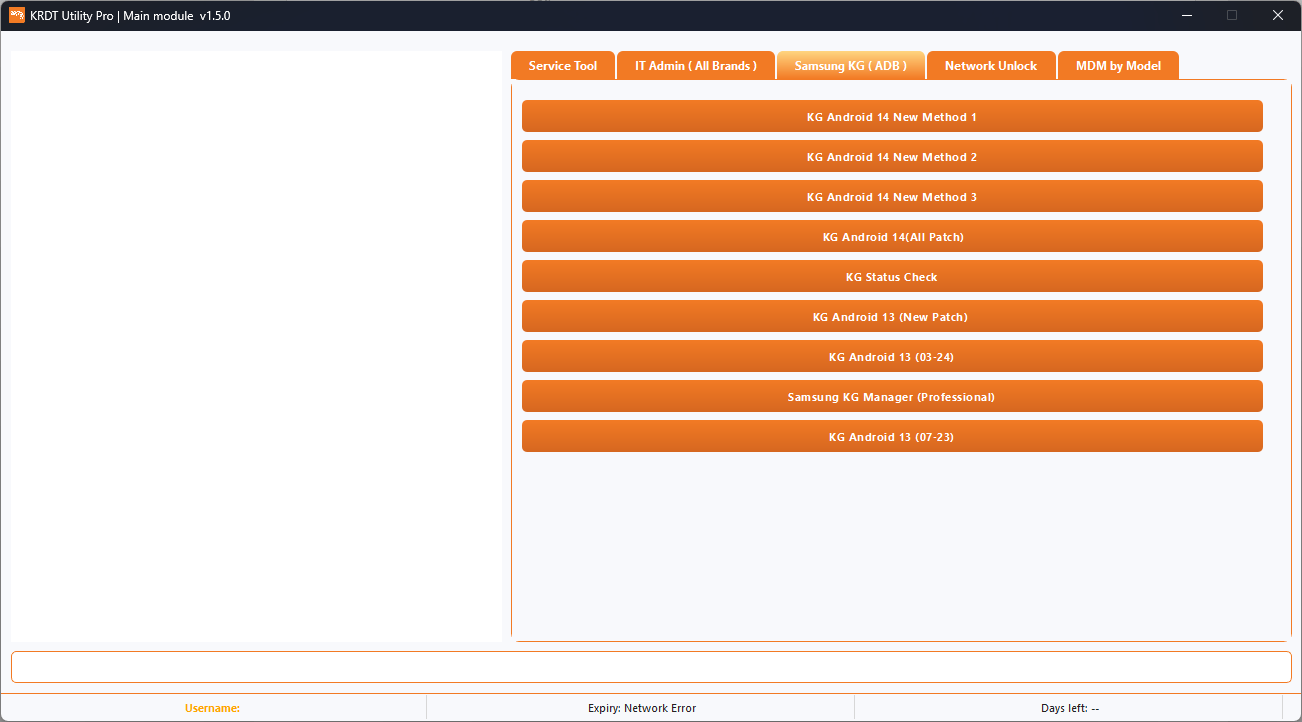Click the status/progress field at the bottom

pyautogui.click(x=651, y=667)
